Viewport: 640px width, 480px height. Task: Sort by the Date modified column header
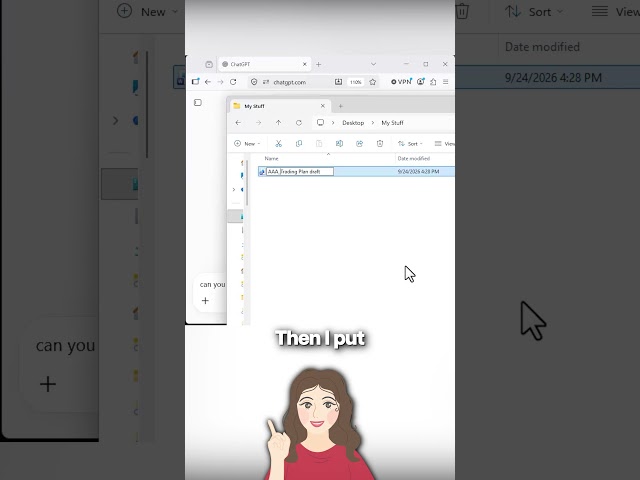click(x=413, y=158)
